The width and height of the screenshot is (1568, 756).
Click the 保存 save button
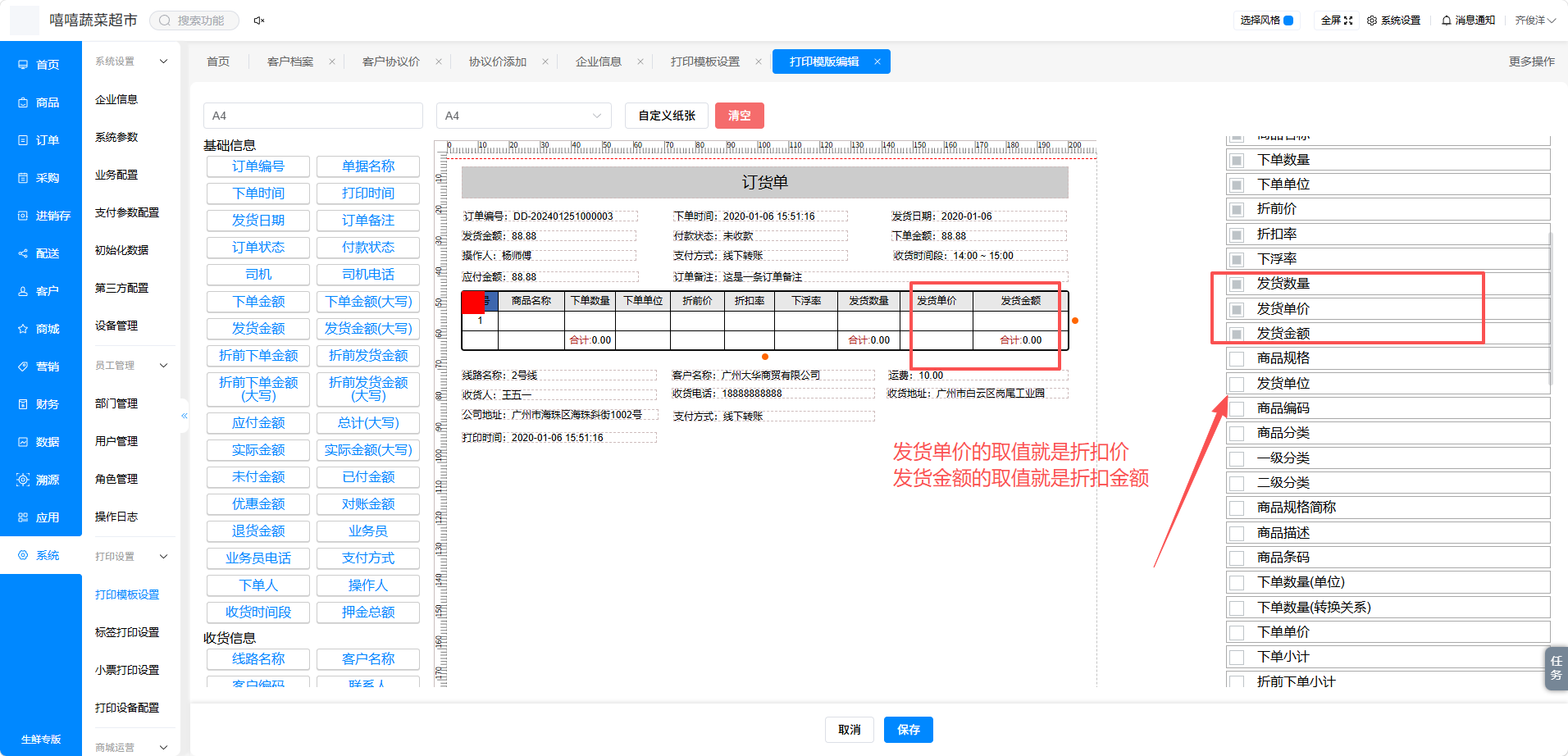[909, 730]
